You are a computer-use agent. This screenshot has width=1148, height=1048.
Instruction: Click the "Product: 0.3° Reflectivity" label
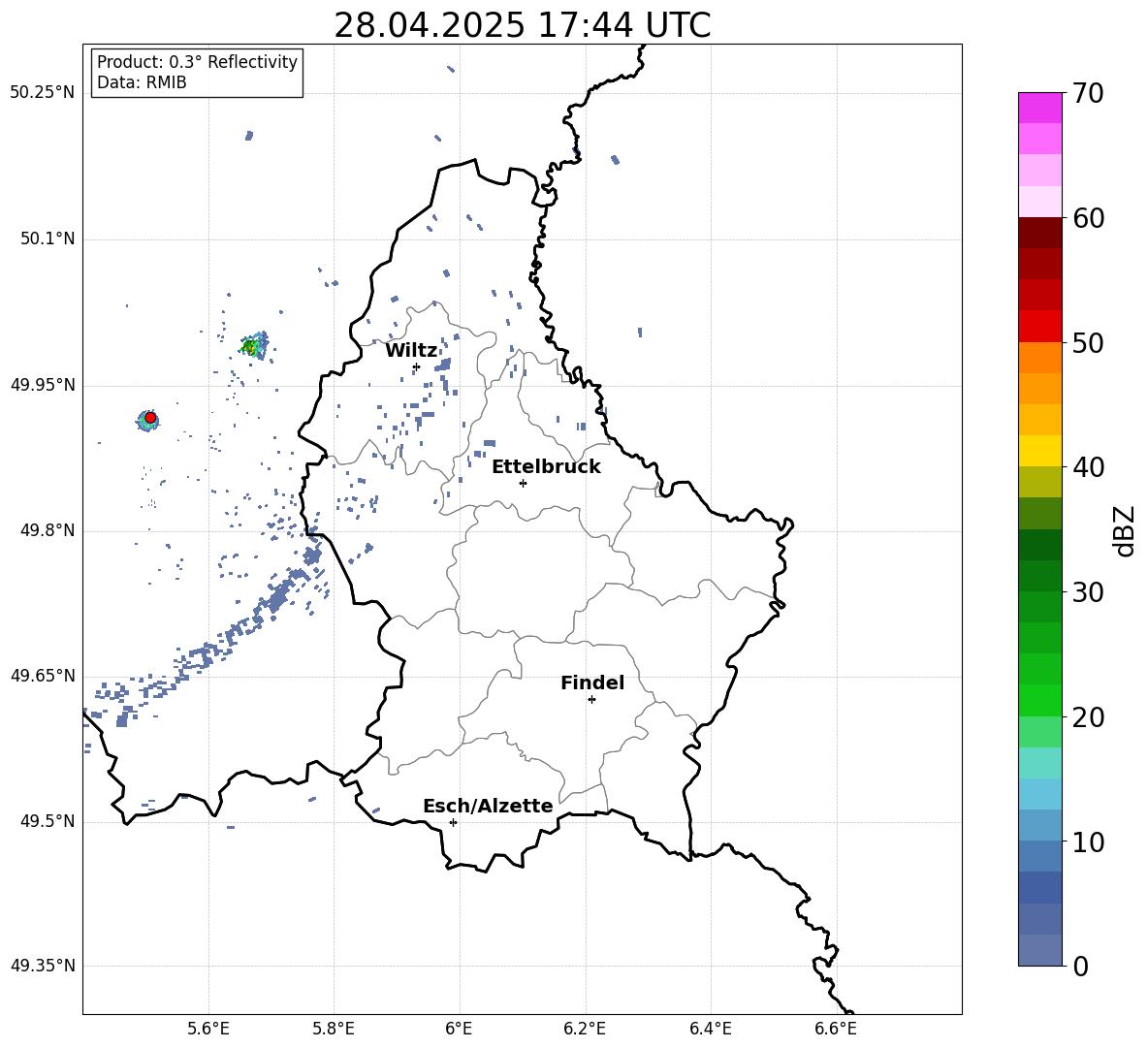pyautogui.click(x=197, y=61)
